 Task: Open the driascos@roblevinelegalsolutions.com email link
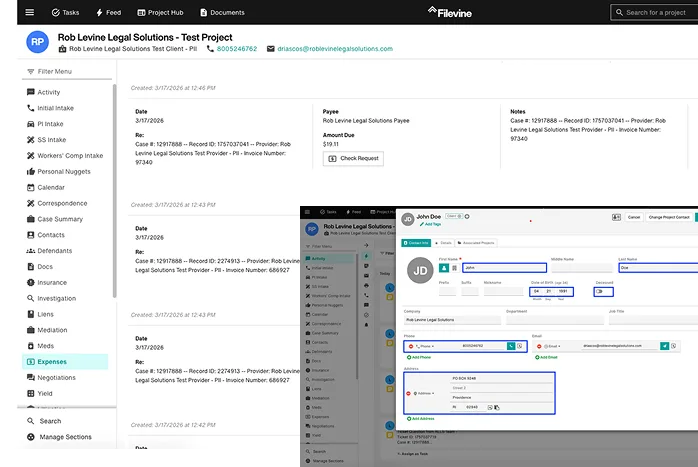(x=335, y=49)
